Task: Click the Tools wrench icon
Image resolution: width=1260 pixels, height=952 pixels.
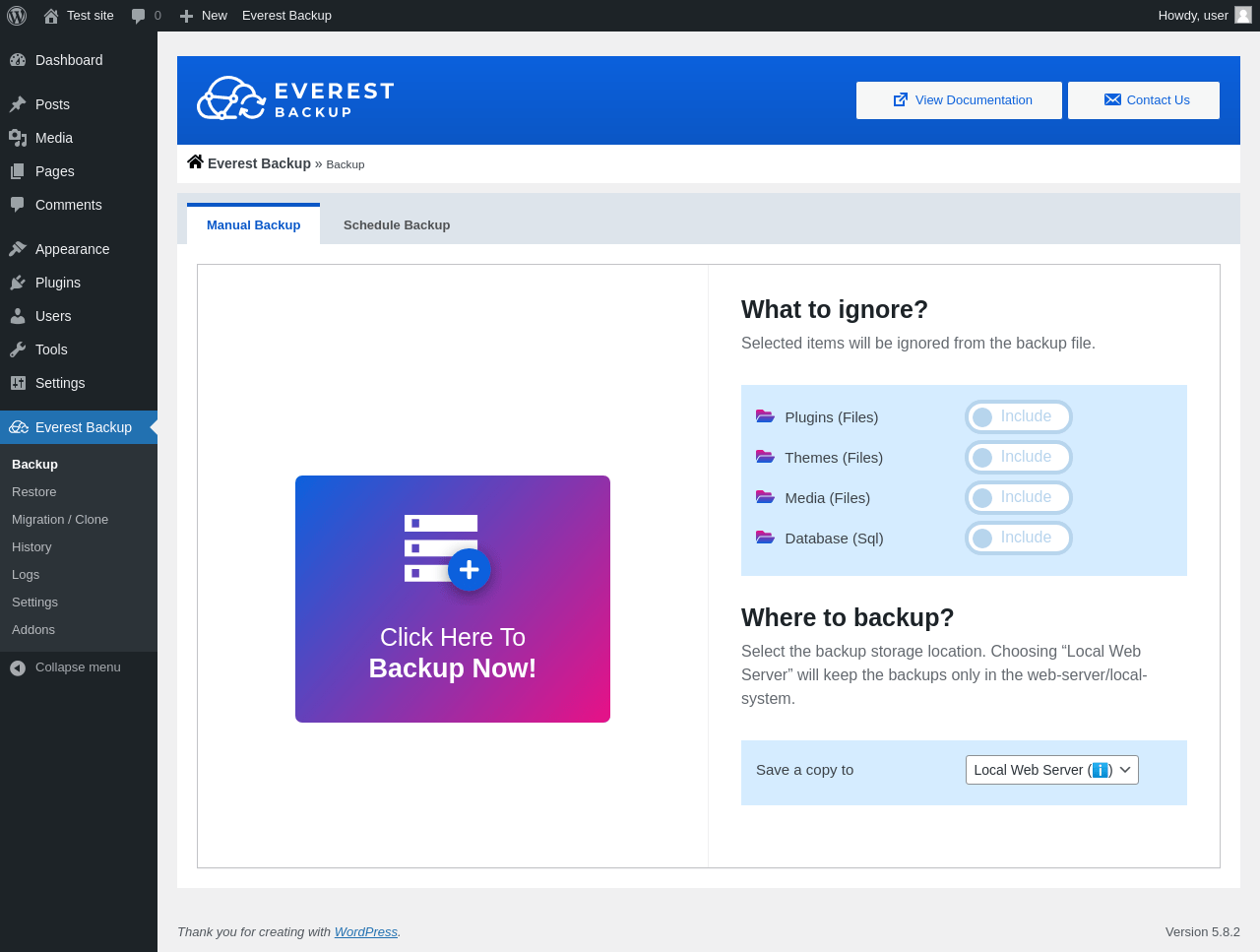Action: click(18, 349)
